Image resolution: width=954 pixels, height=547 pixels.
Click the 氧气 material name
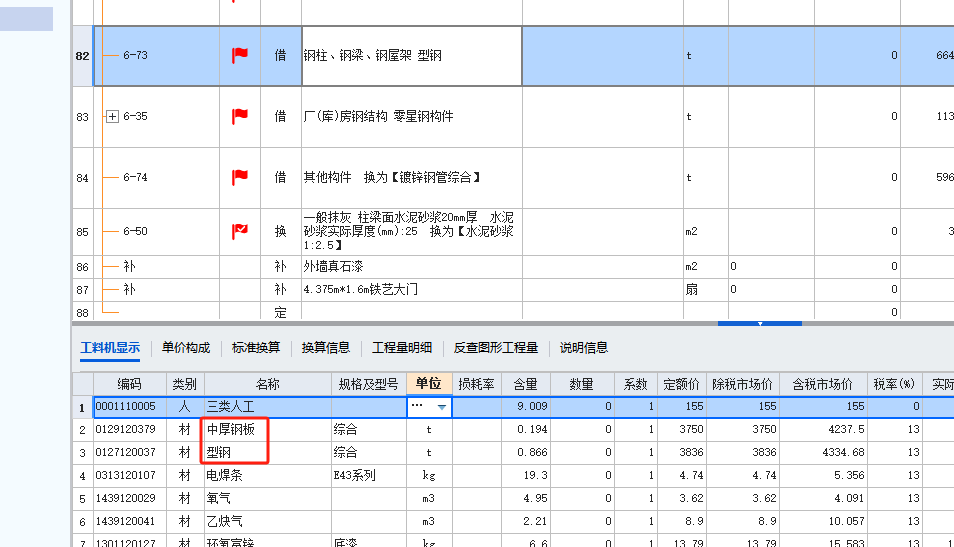point(218,499)
